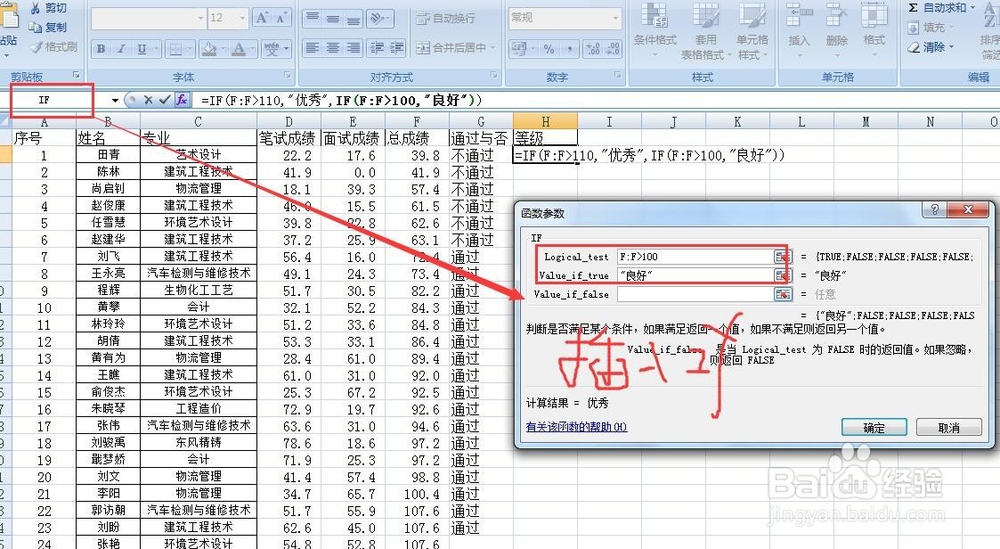Cancel formula entry with X button
Screen dimensions: 1000x549
click(x=148, y=100)
